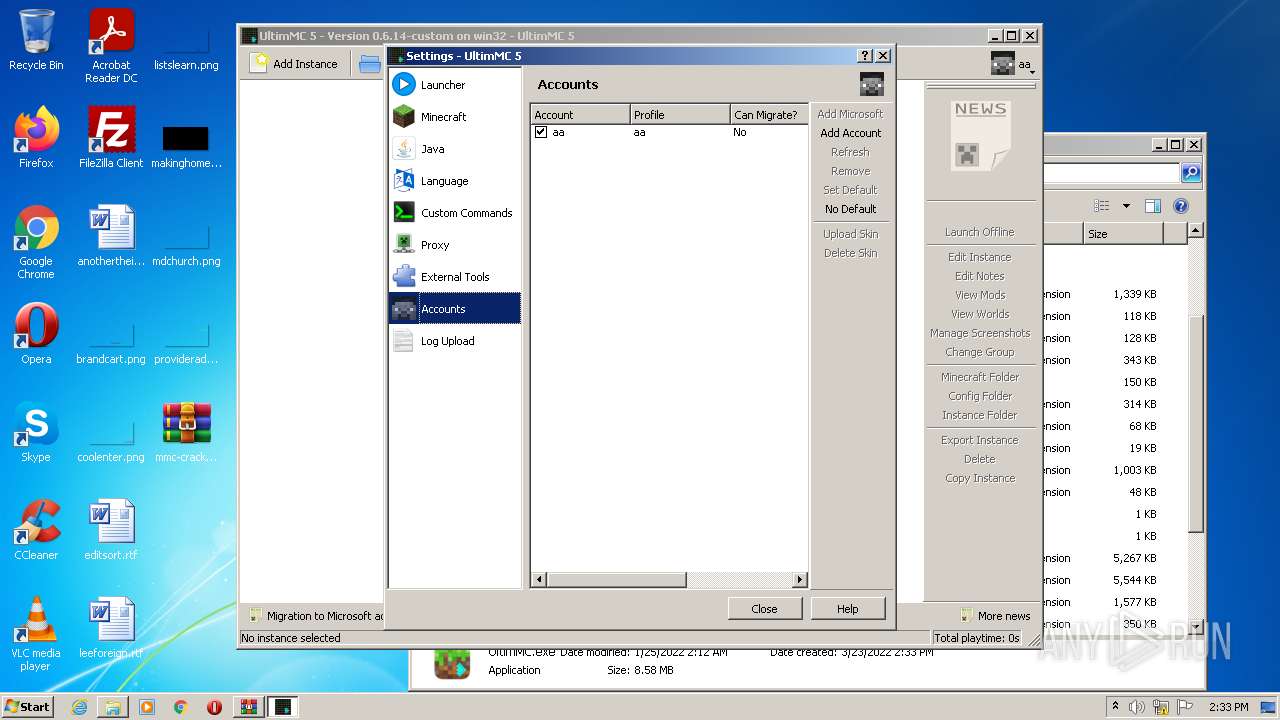Click the Delete Skin button
Screen dimensions: 1280x720
pyautogui.click(x=850, y=253)
